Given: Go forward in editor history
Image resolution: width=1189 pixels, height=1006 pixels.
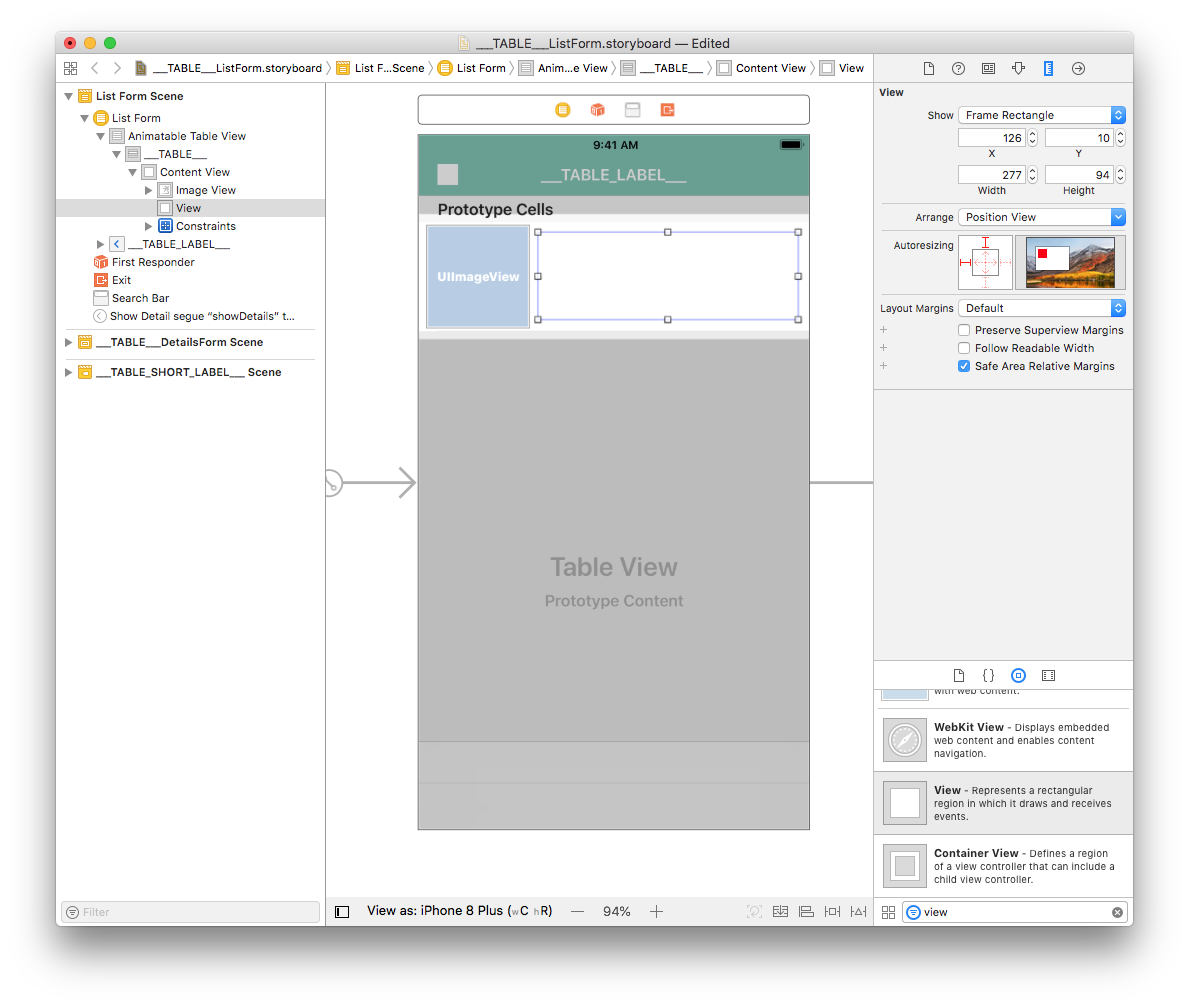Looking at the screenshot, I should pyautogui.click(x=117, y=68).
